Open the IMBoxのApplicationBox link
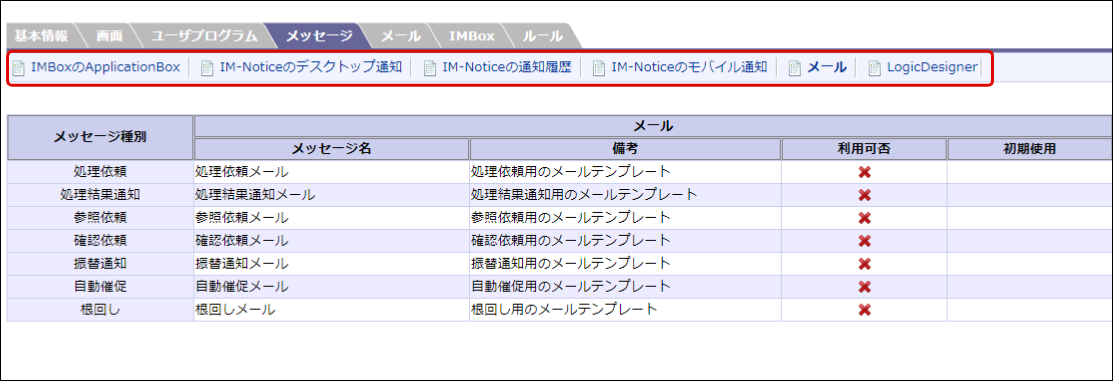This screenshot has height=381, width=1113. click(x=105, y=68)
